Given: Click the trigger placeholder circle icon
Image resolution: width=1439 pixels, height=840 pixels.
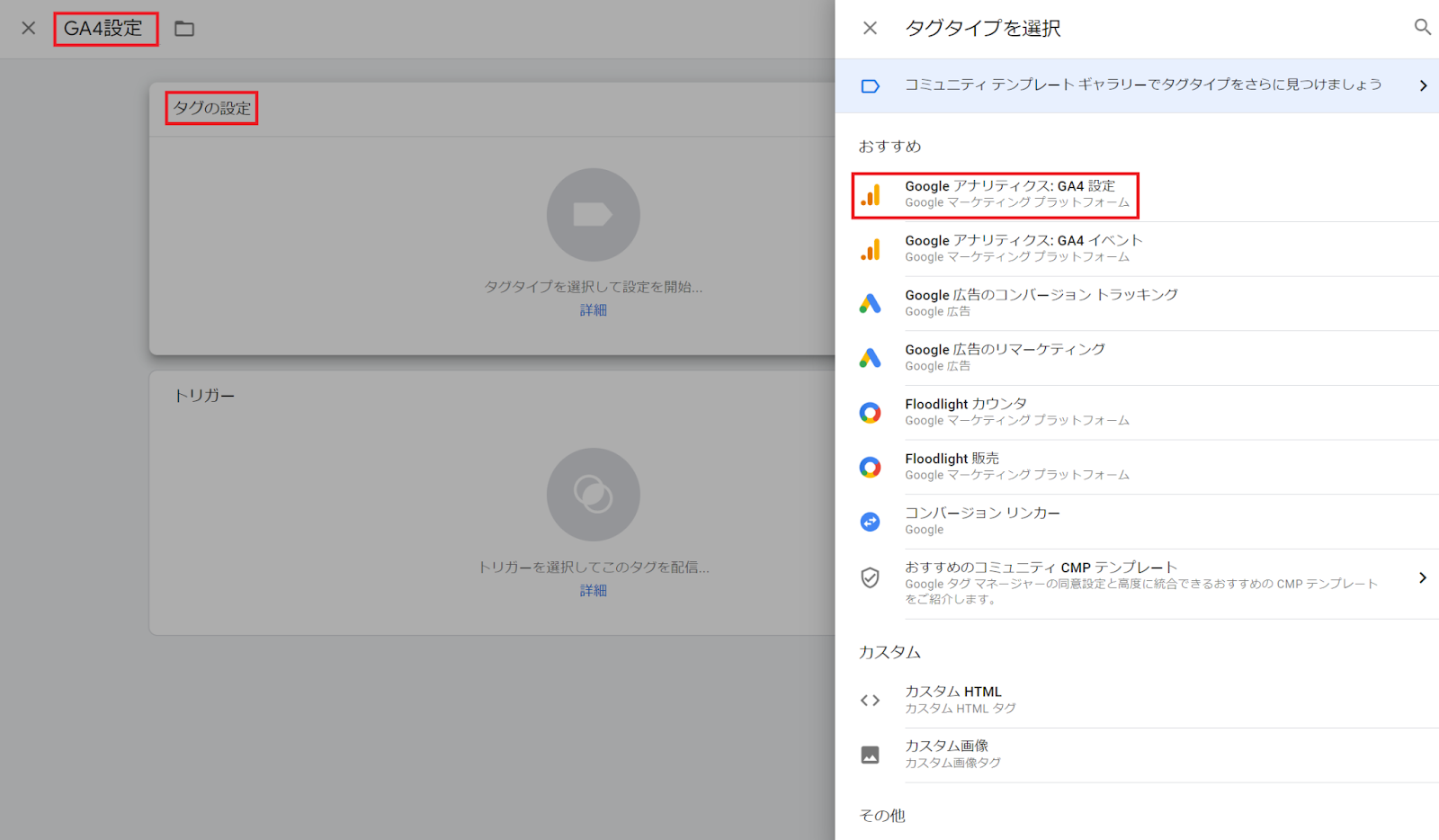Looking at the screenshot, I should [593, 495].
